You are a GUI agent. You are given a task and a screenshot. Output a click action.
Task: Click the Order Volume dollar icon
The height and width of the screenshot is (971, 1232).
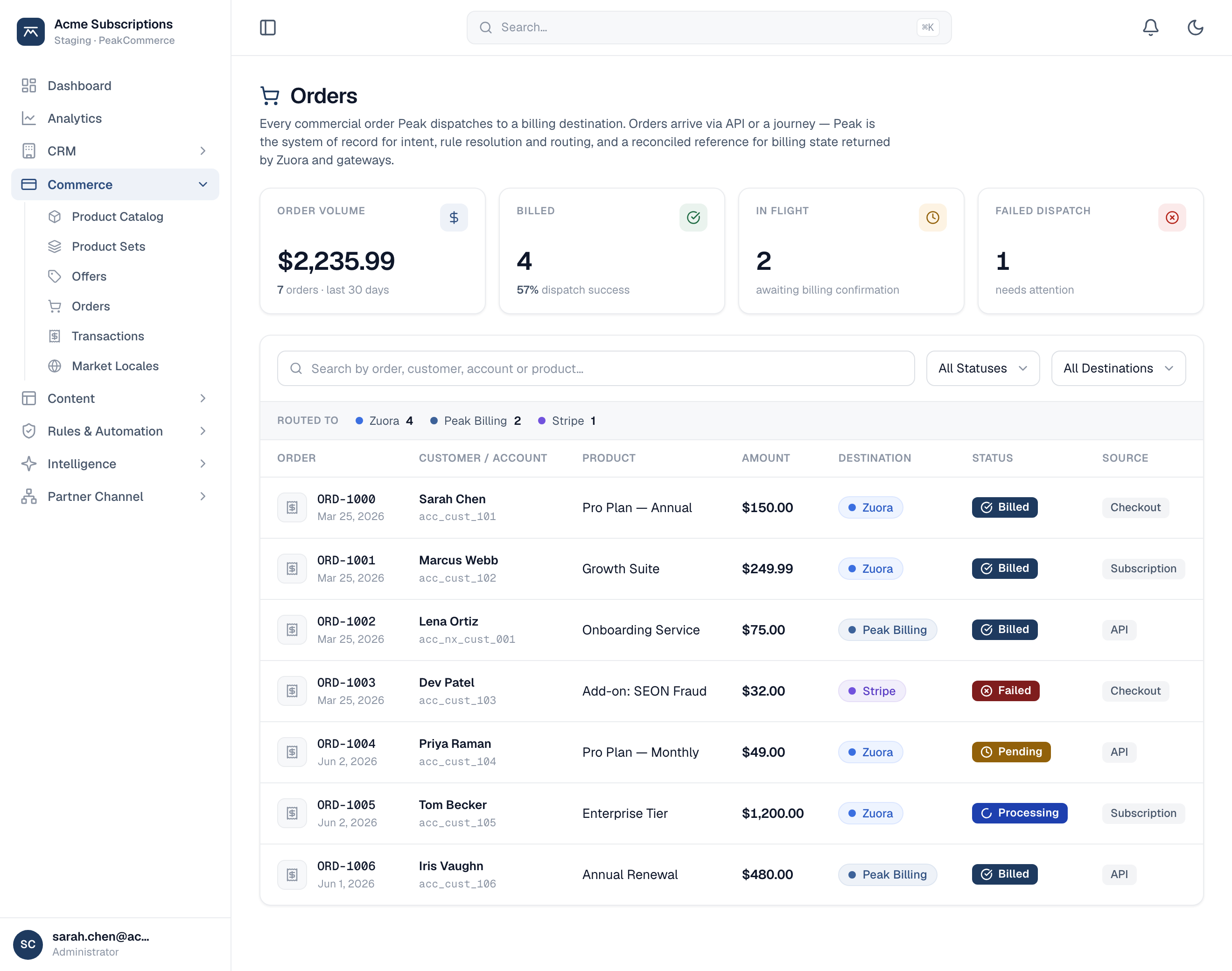point(454,217)
